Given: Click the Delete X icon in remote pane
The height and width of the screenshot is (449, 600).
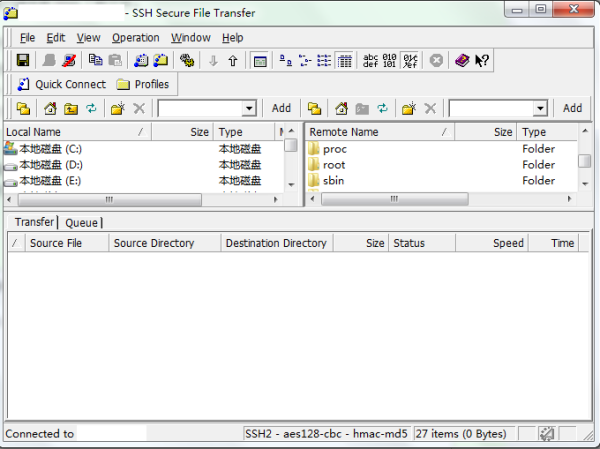Looking at the screenshot, I should tap(430, 108).
